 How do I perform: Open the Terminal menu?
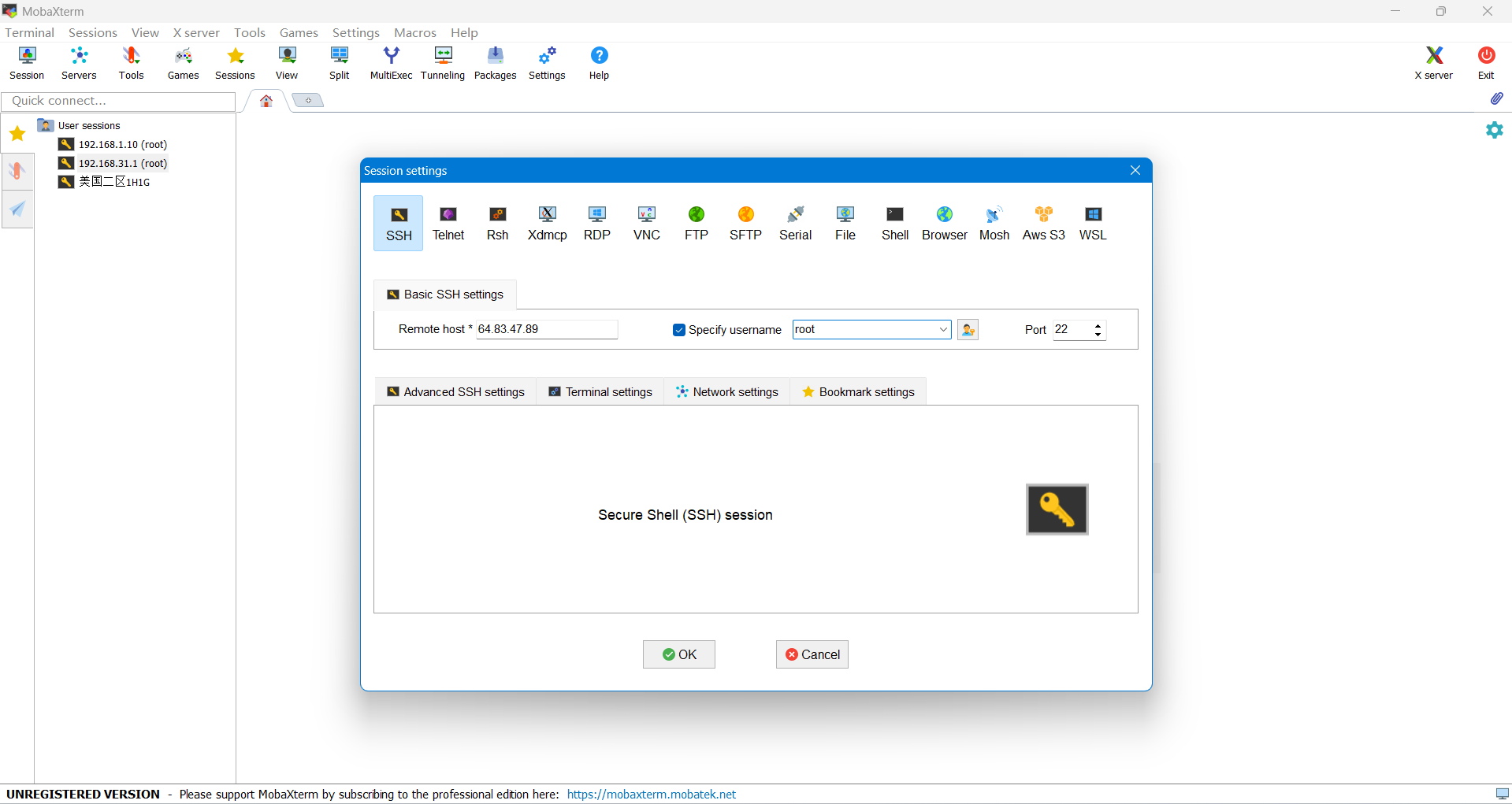click(30, 33)
